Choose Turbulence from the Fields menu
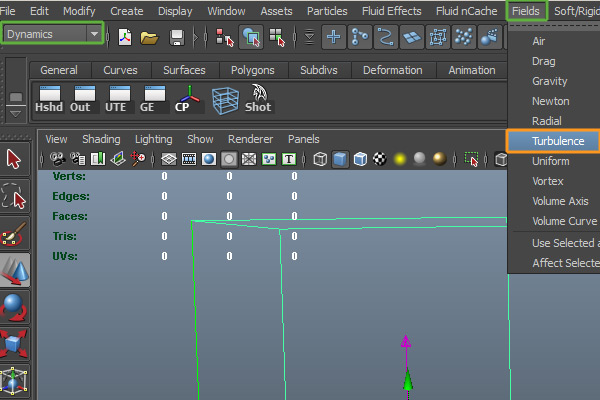This screenshot has height=400, width=600. [553, 141]
